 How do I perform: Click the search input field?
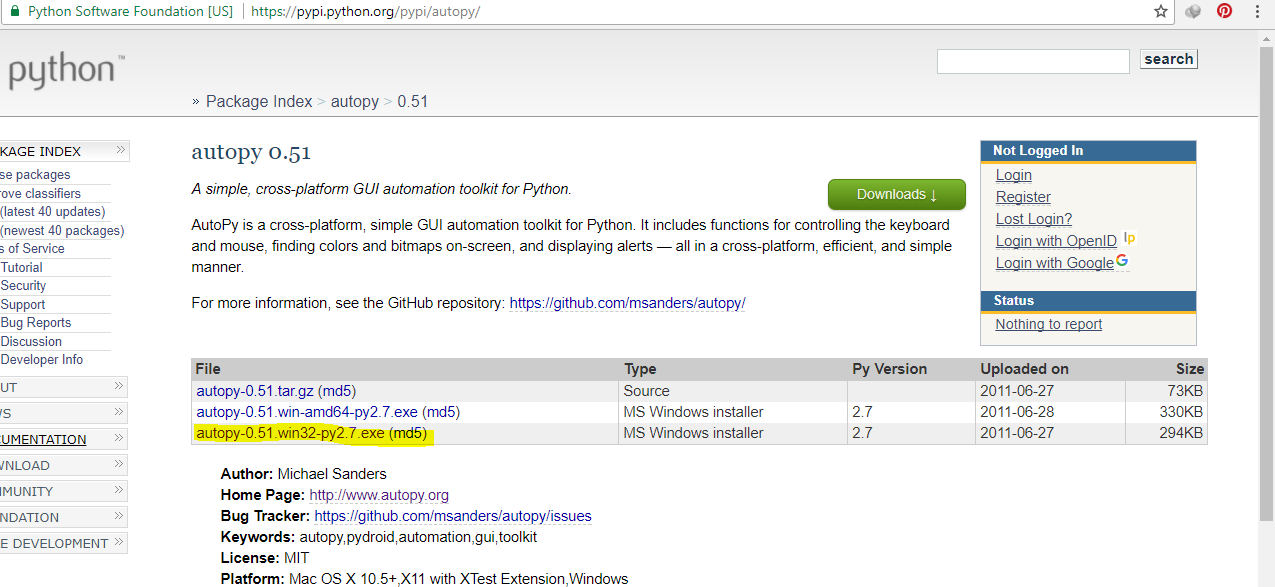[1032, 61]
